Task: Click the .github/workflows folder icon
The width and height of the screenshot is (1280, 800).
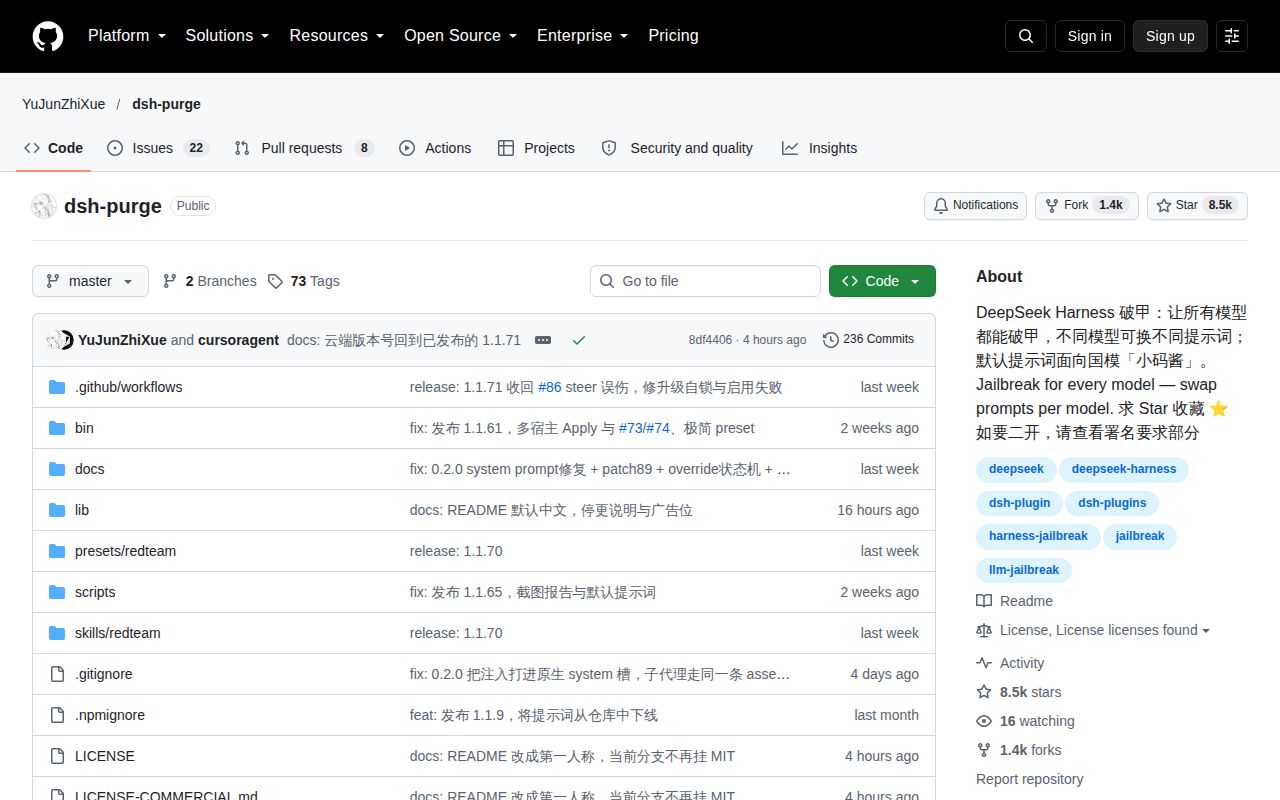Action: pyautogui.click(x=57, y=387)
